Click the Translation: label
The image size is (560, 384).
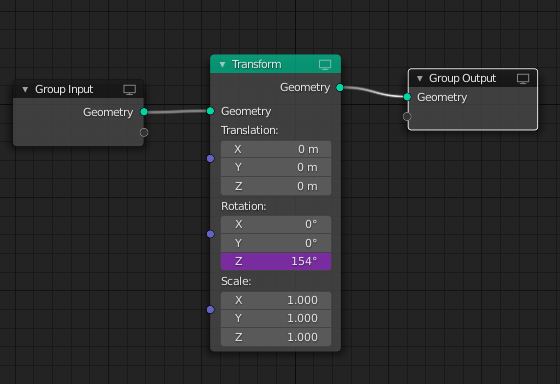click(249, 130)
